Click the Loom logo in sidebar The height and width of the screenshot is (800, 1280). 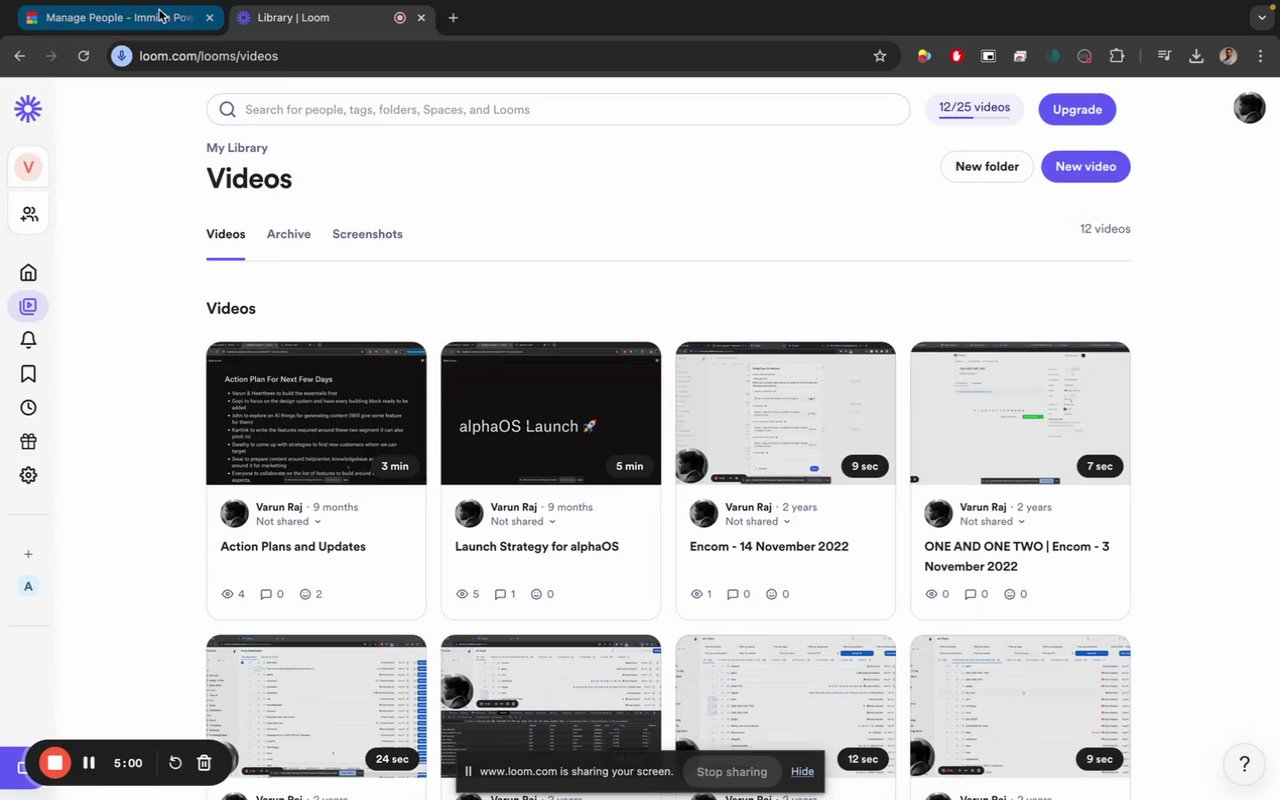(28, 109)
